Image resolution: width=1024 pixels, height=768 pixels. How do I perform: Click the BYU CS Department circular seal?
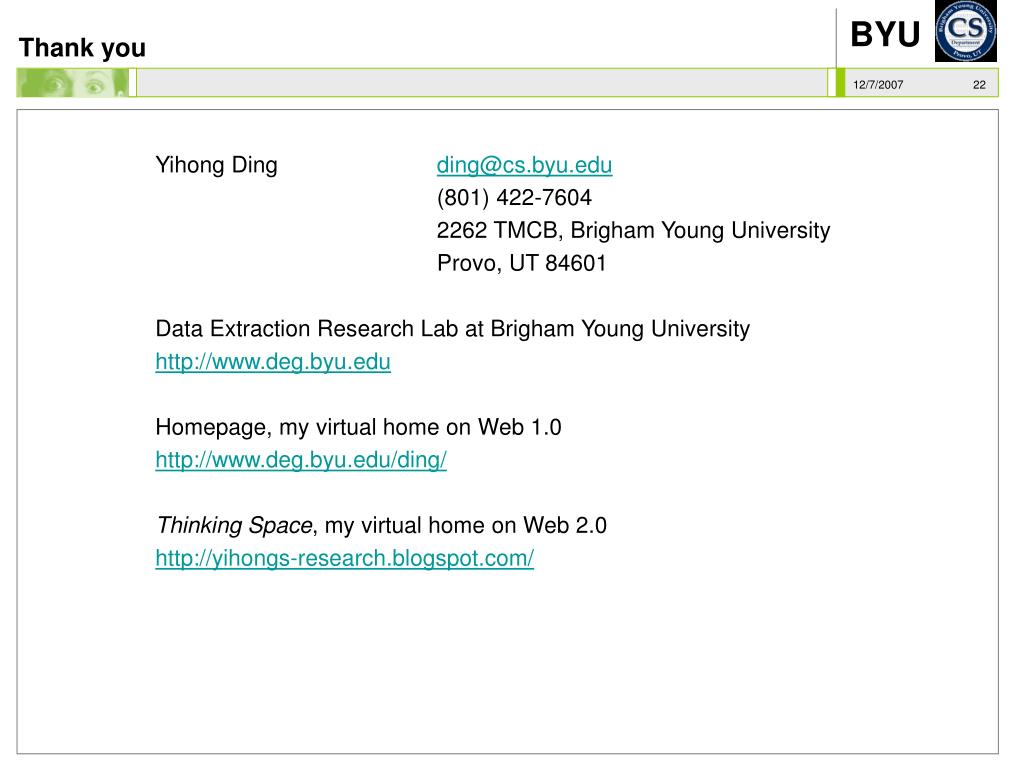click(x=965, y=31)
